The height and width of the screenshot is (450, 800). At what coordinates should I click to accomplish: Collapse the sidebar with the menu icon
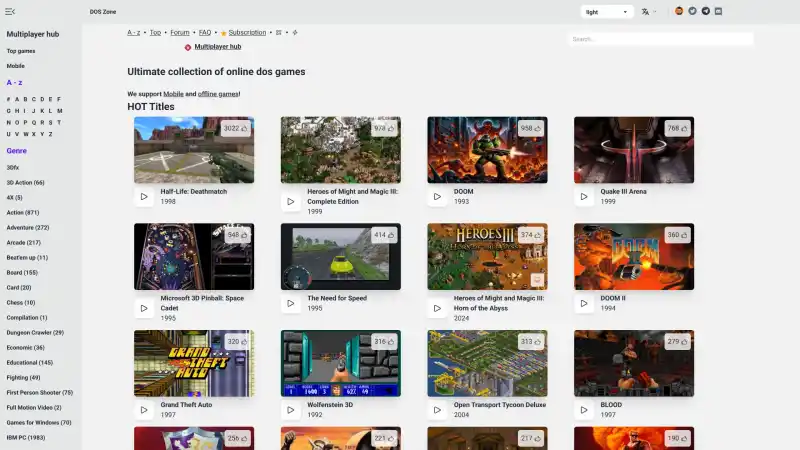(x=10, y=12)
